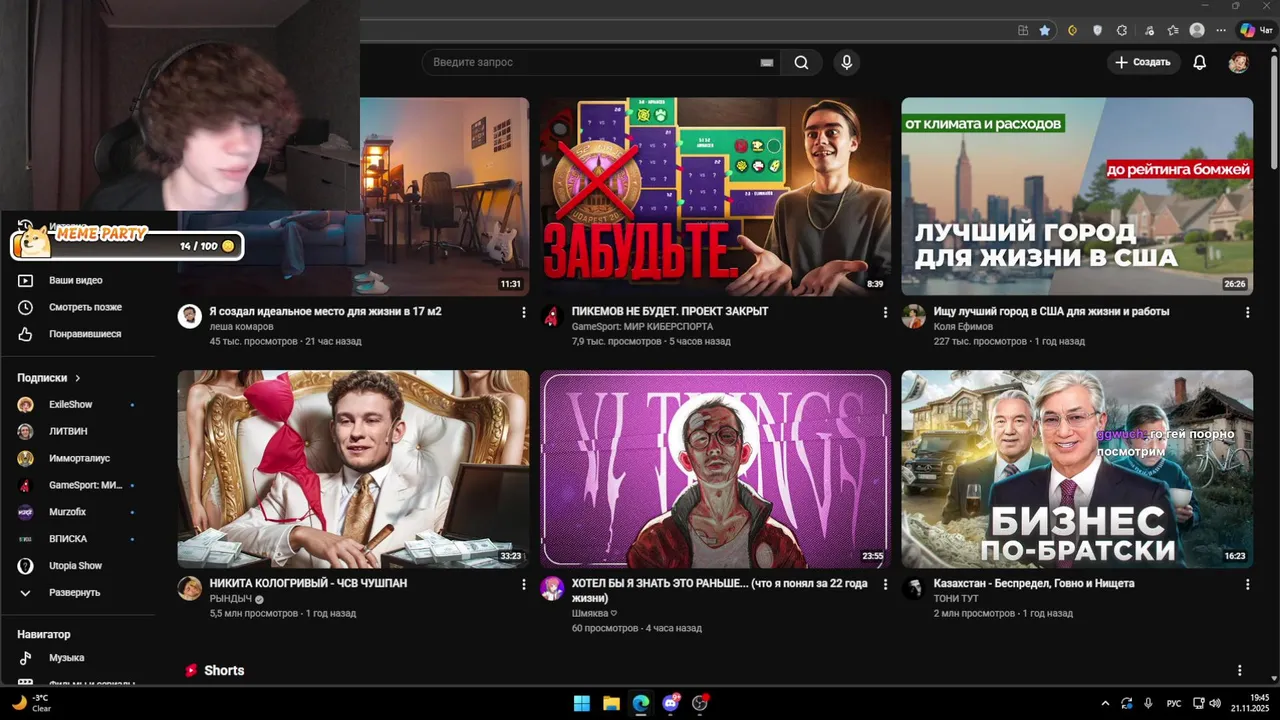Open the Shorts section options menu

pyautogui.click(x=1240, y=671)
